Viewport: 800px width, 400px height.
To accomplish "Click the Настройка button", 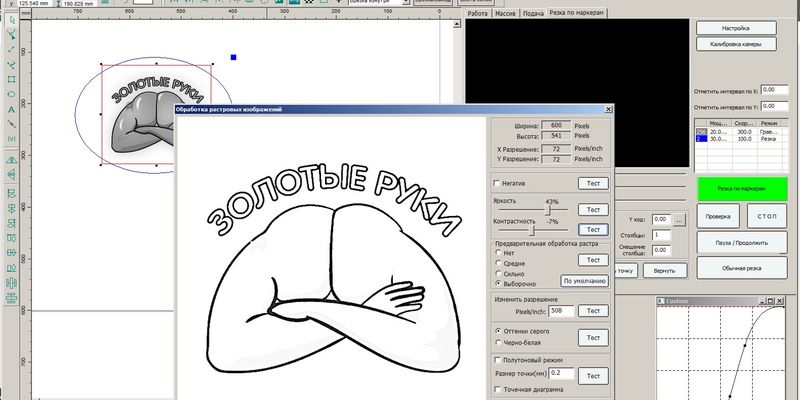I will click(x=736, y=28).
